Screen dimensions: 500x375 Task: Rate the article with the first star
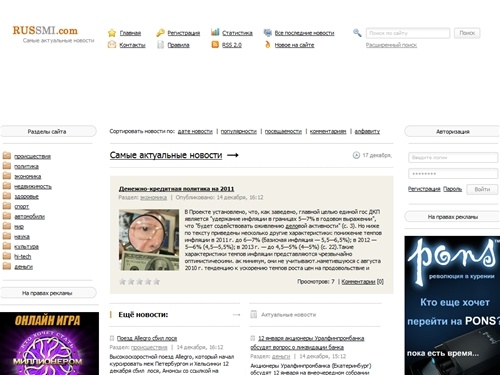tap(123, 282)
